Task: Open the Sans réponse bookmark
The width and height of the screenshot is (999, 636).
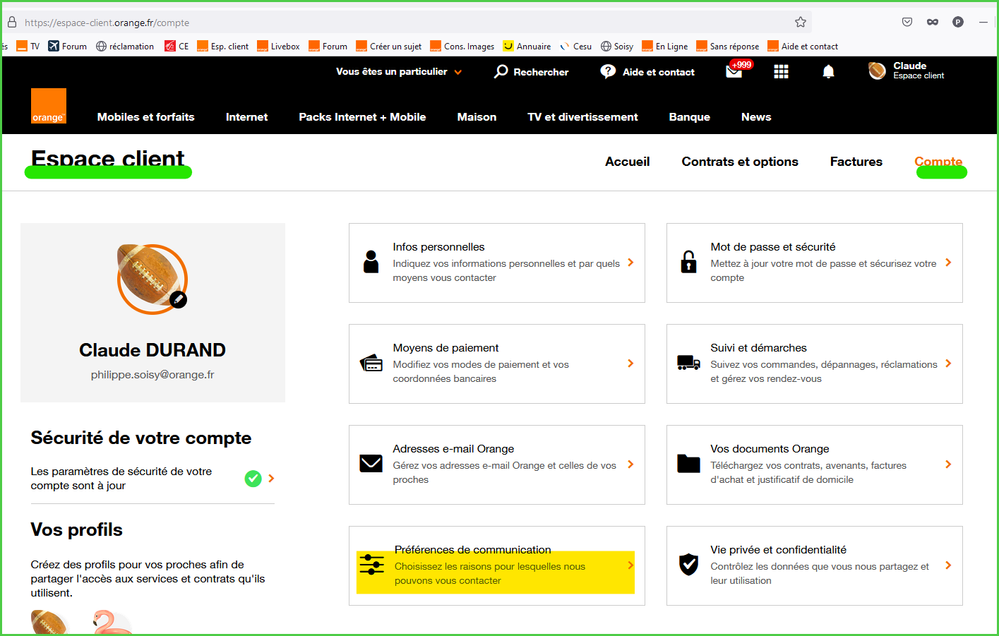Action: coord(728,46)
